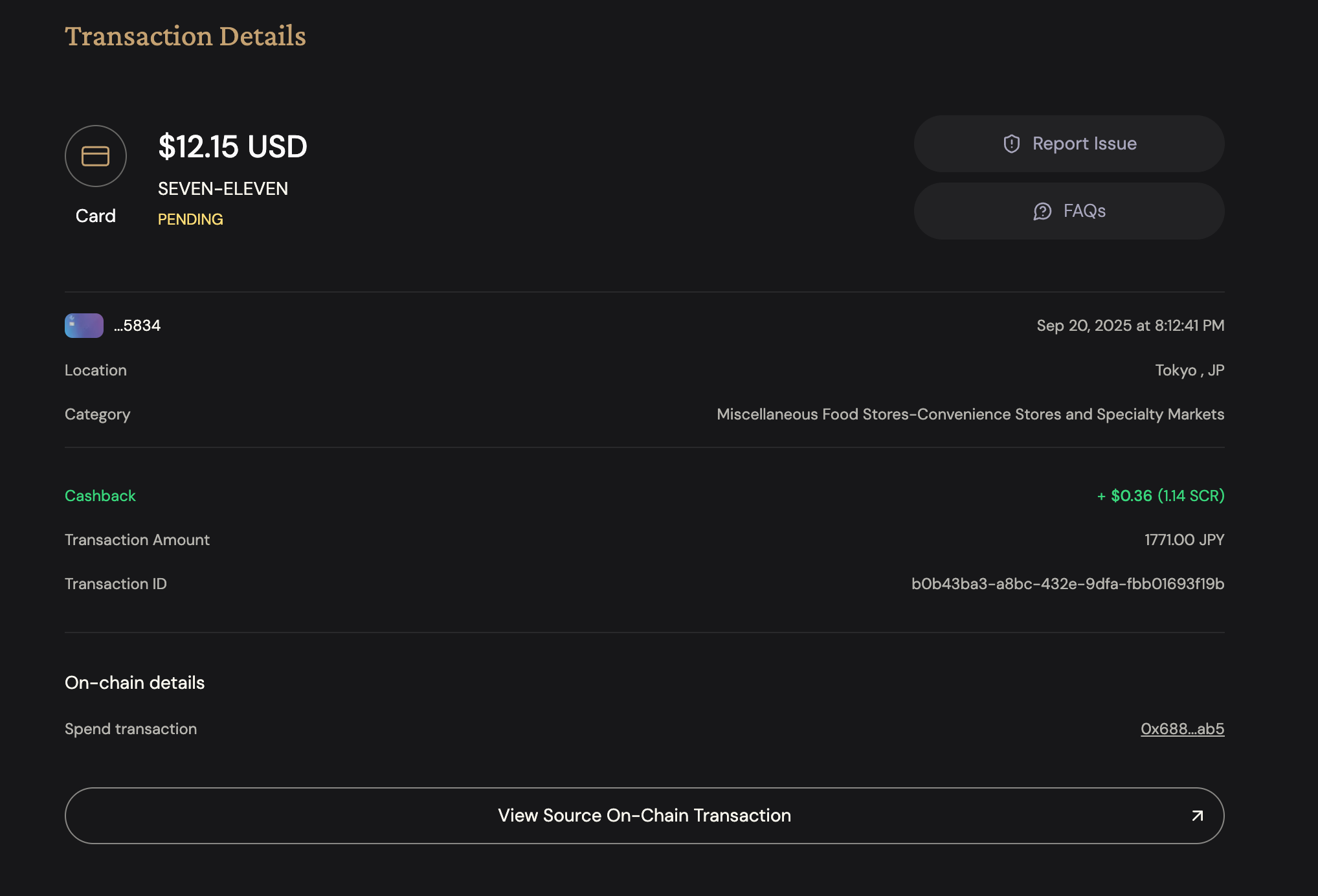
Task: Click the shield icon in Report Issue
Action: 1012,144
